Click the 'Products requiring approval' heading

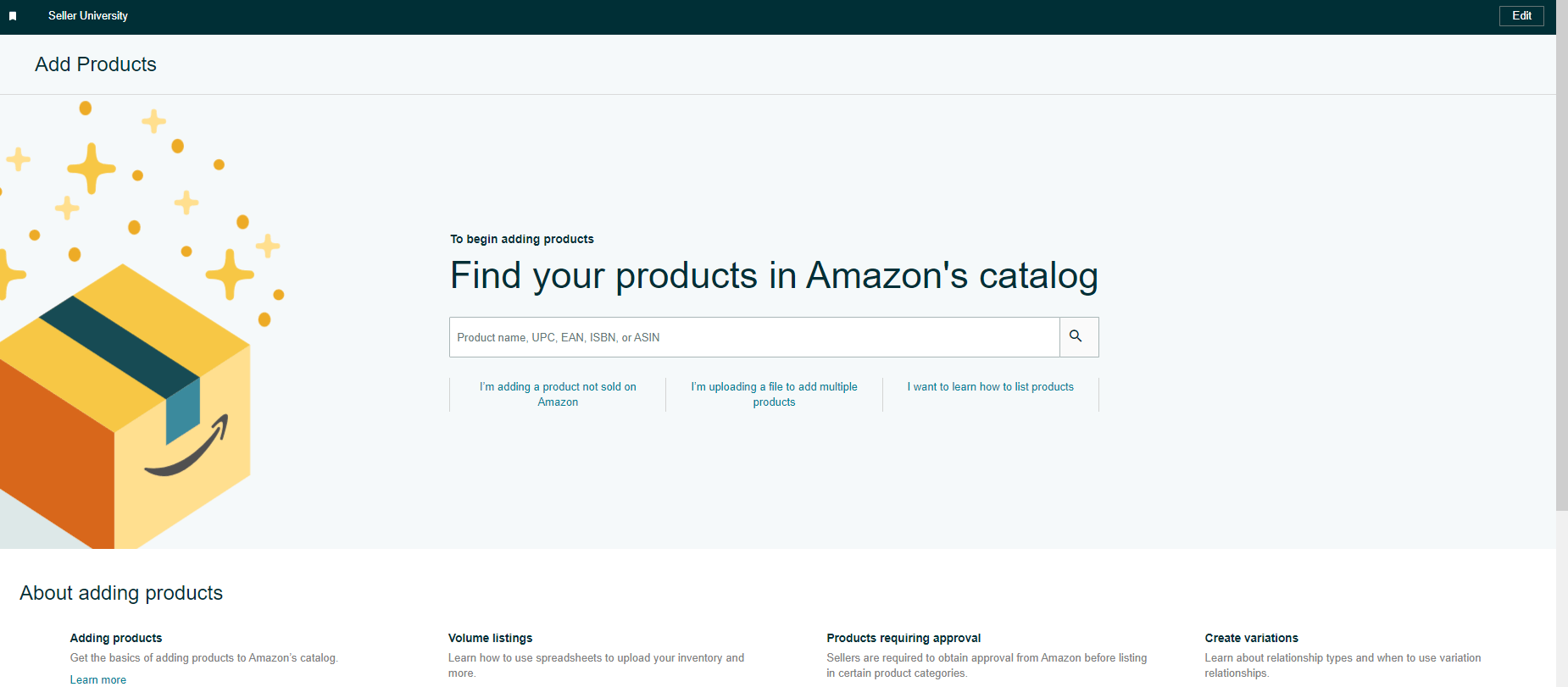click(904, 638)
